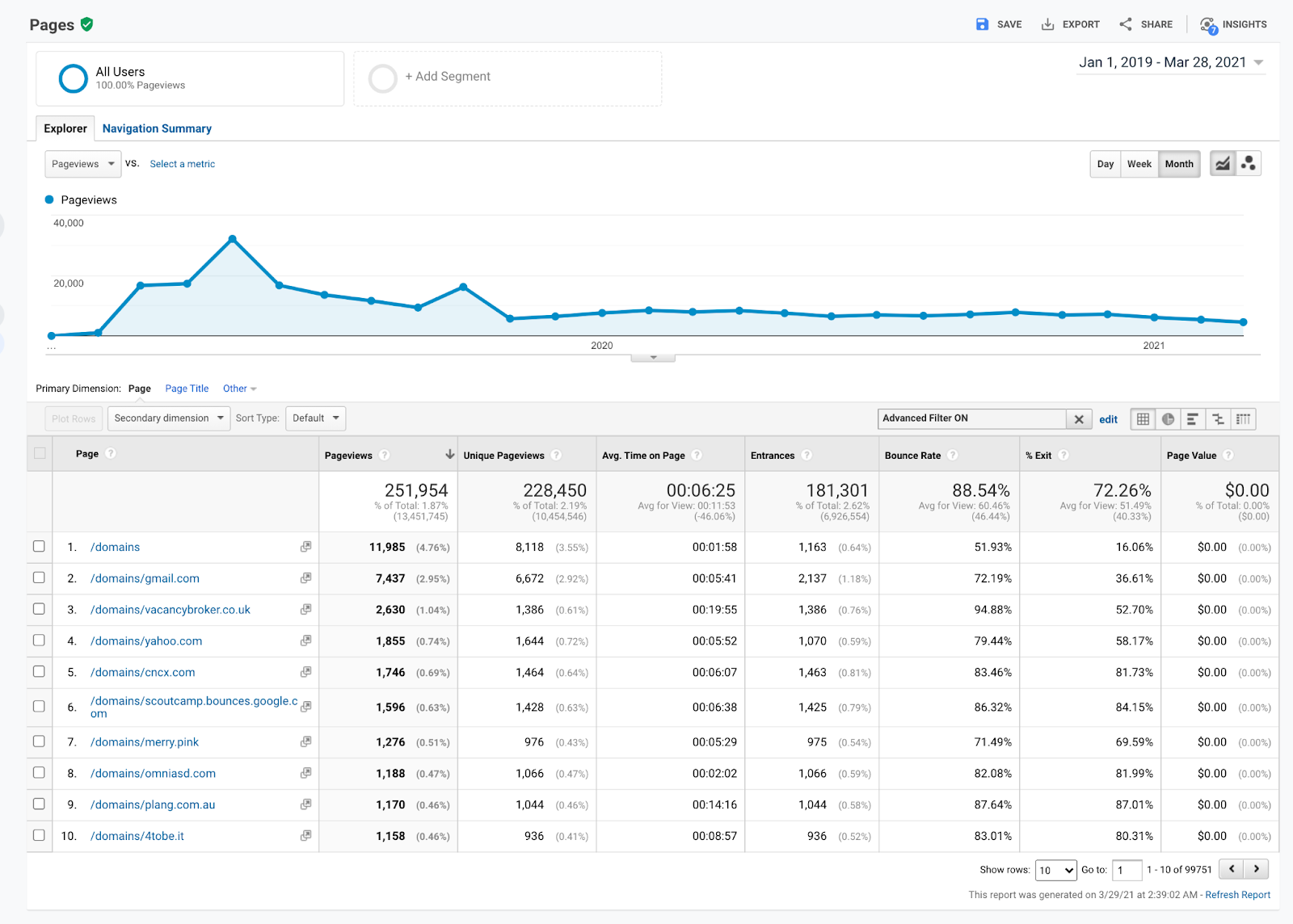
Task: Clear the Advanced Filter with X icon
Action: pyautogui.click(x=1079, y=419)
